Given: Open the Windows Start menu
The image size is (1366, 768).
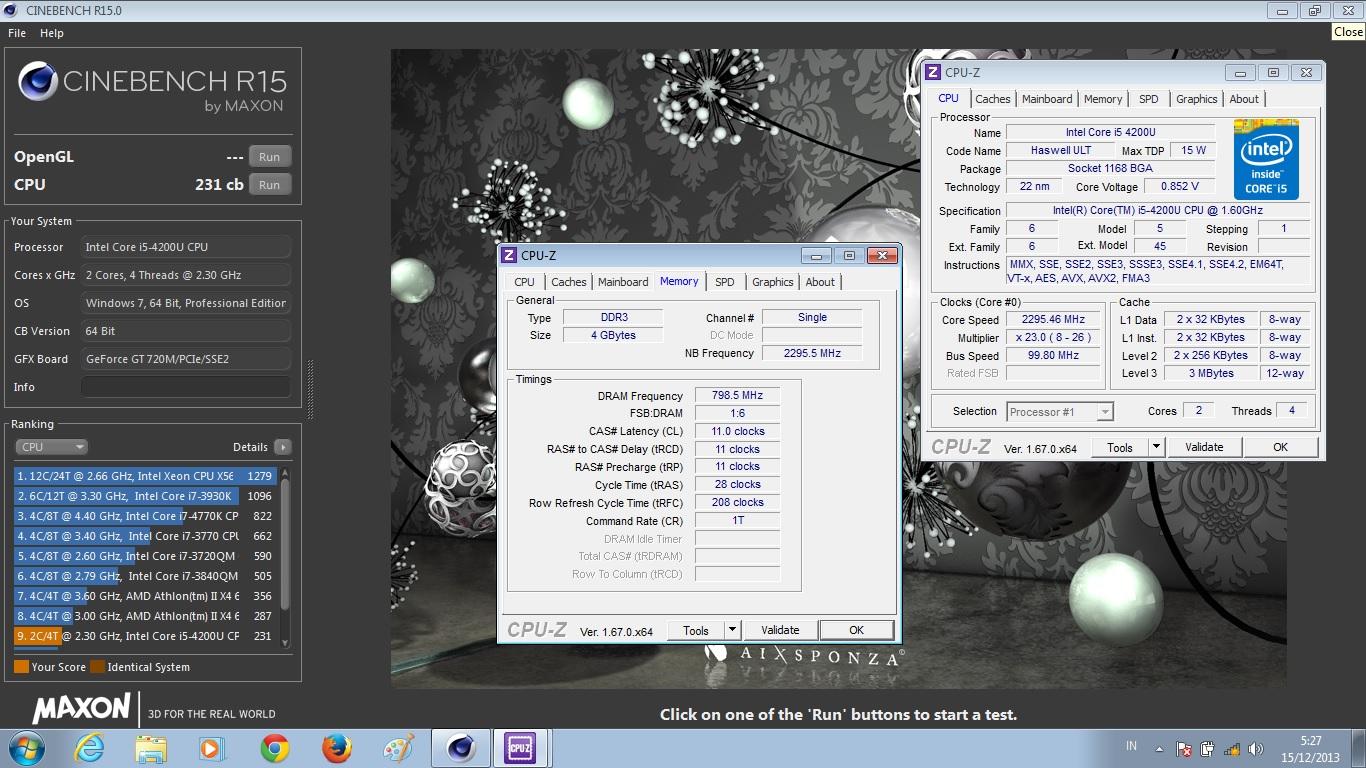Looking at the screenshot, I should [25, 748].
